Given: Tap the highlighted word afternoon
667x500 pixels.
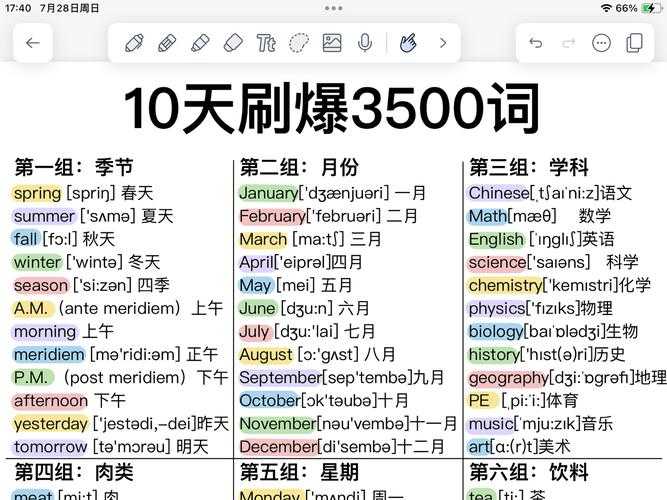Looking at the screenshot, I should point(50,400).
